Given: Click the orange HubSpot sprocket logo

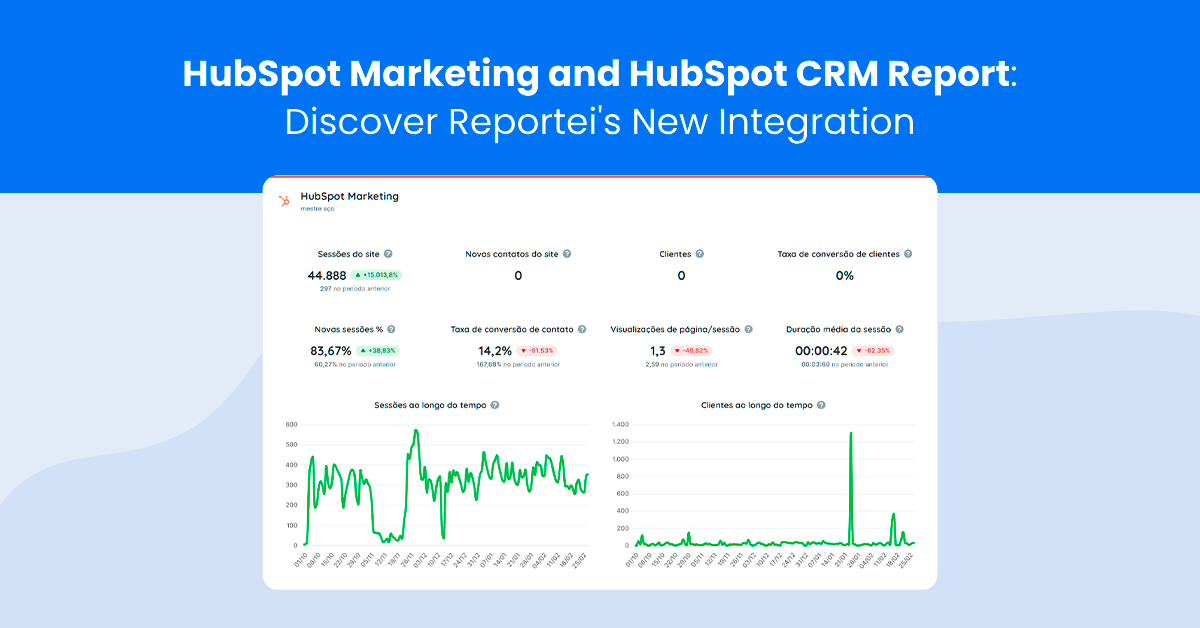Looking at the screenshot, I should tap(284, 201).
